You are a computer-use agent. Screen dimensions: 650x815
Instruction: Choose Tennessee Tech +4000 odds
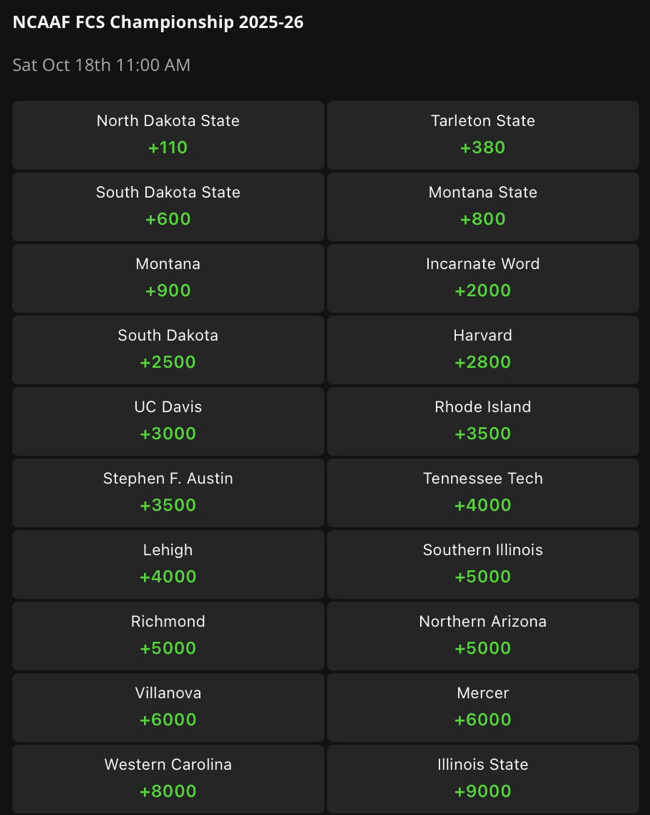pyautogui.click(x=483, y=492)
